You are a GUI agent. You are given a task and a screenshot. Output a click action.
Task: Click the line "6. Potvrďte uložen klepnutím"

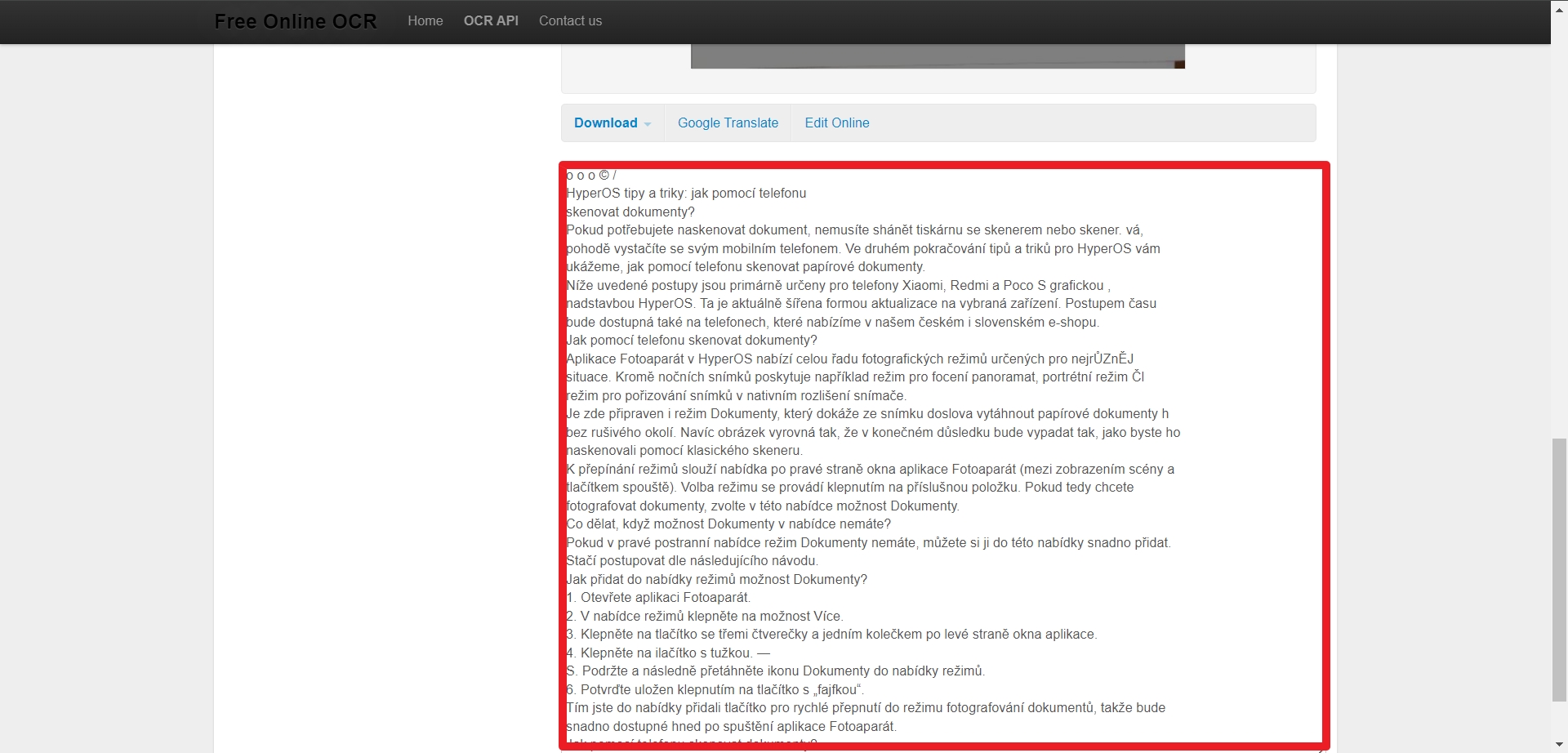tap(715, 690)
